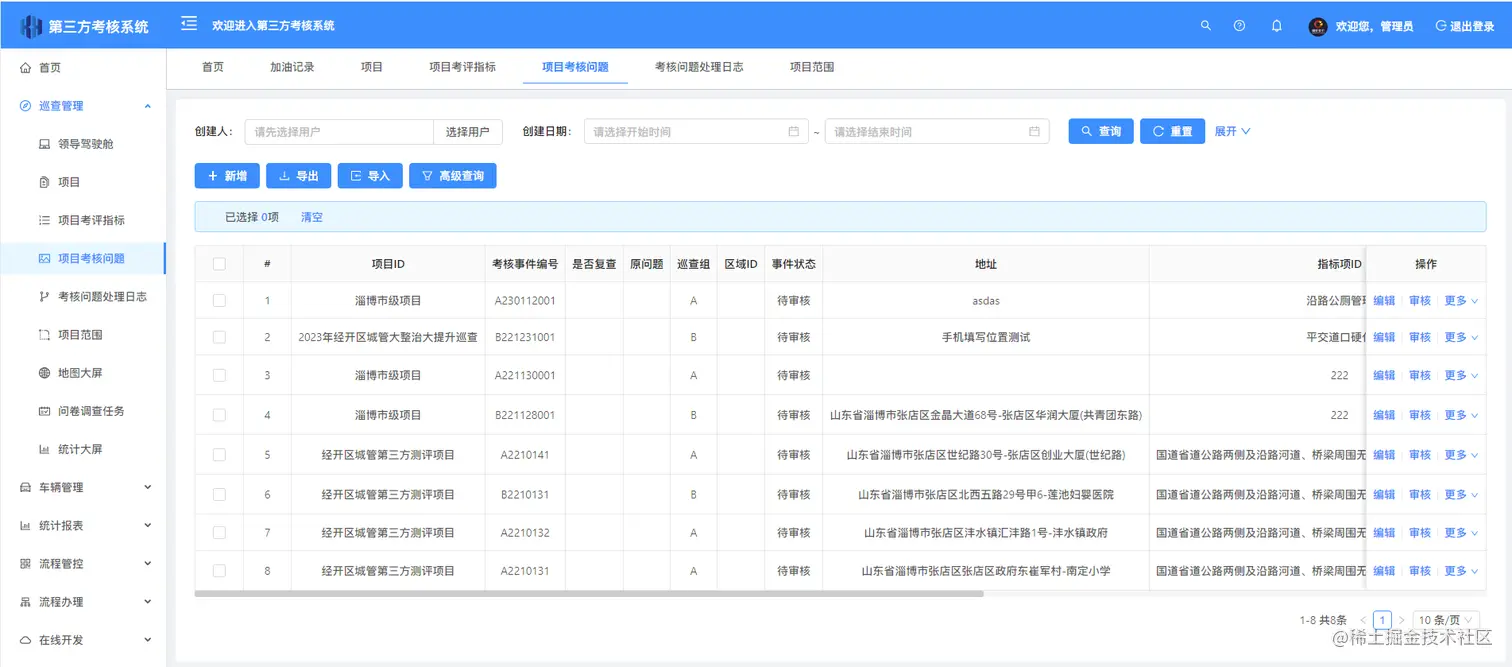The image size is (1512, 667).
Task: Check the box for row 2
Action: (219, 337)
